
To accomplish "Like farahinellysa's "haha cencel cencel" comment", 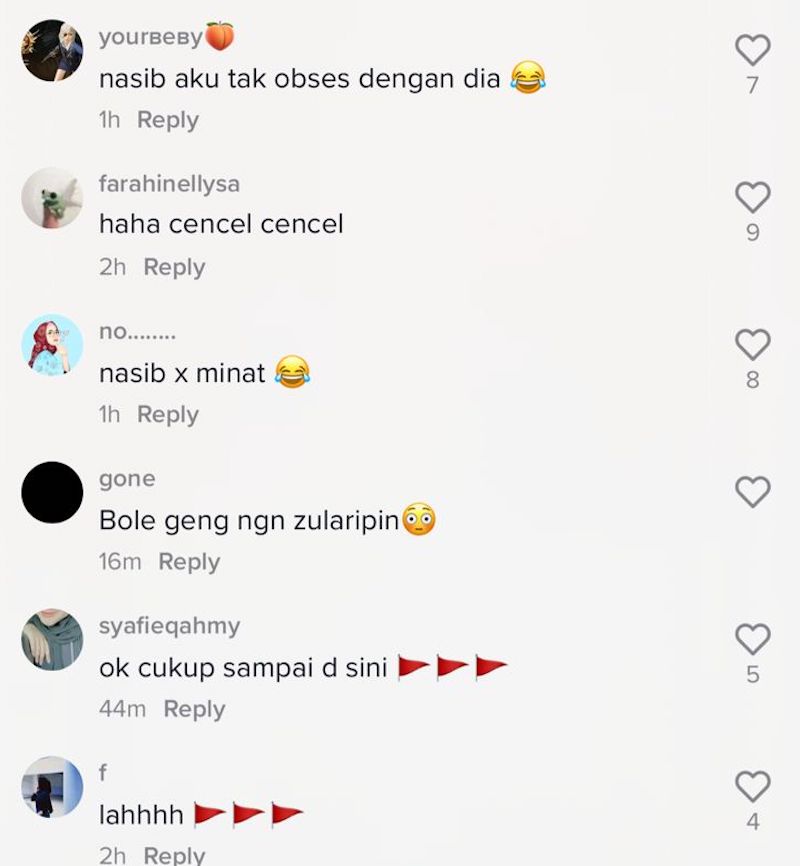I will pos(752,197).
